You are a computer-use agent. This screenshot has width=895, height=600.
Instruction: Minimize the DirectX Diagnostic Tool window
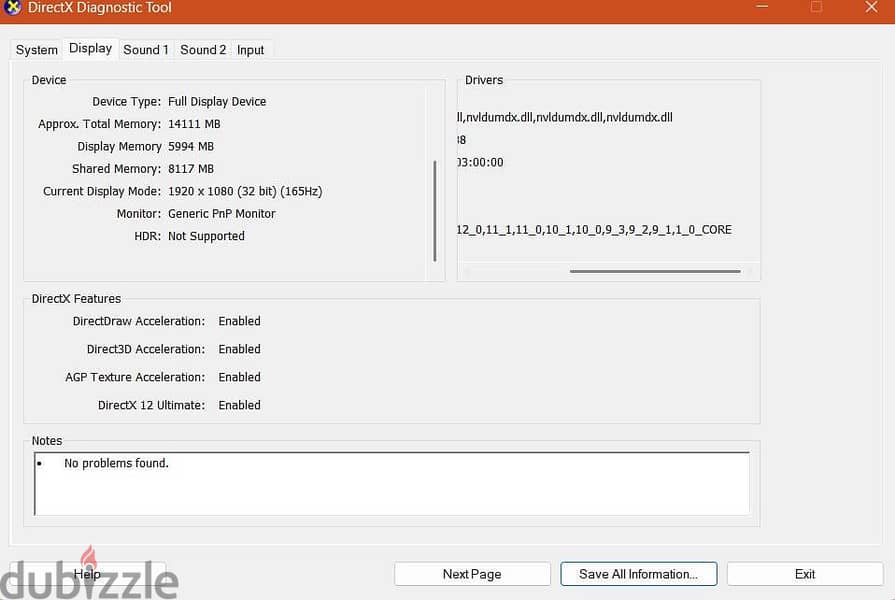pyautogui.click(x=762, y=7)
